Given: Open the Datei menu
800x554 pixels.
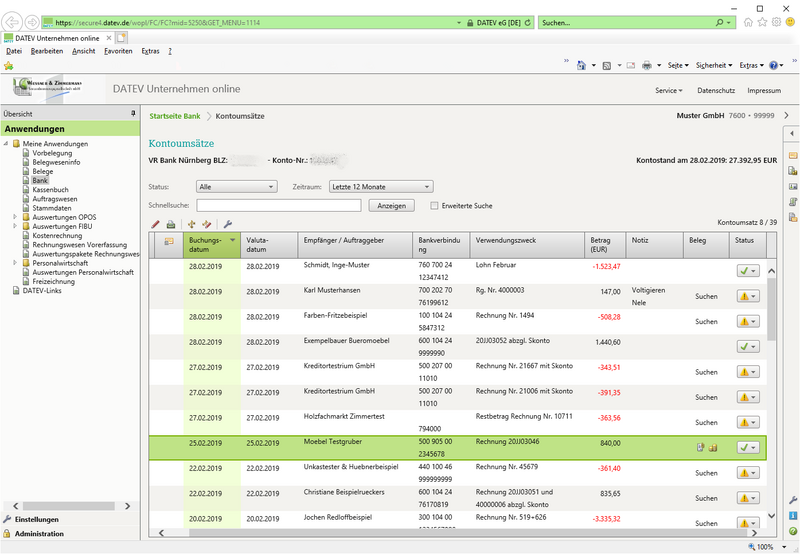Looking at the screenshot, I should coord(14,51).
